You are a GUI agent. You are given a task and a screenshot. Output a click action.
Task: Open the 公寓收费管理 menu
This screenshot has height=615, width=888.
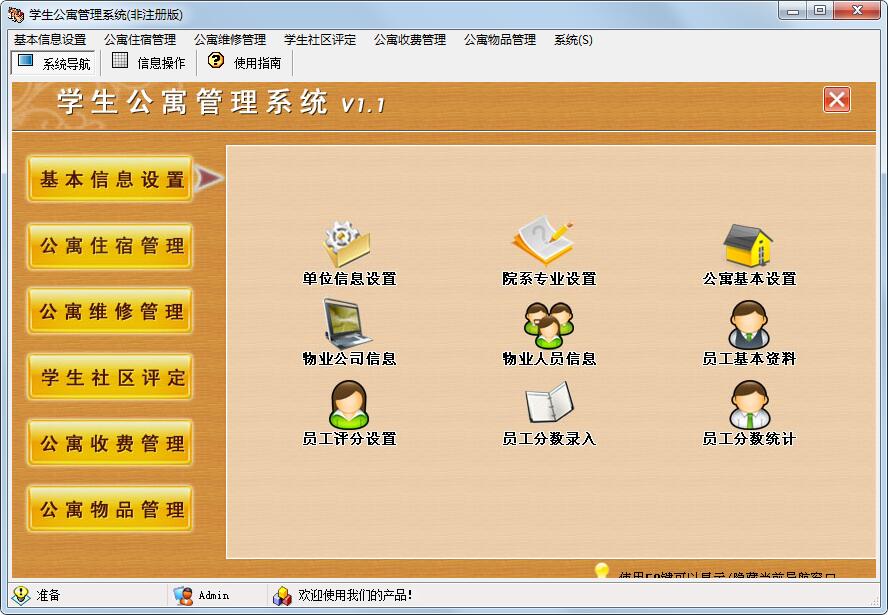pos(411,40)
